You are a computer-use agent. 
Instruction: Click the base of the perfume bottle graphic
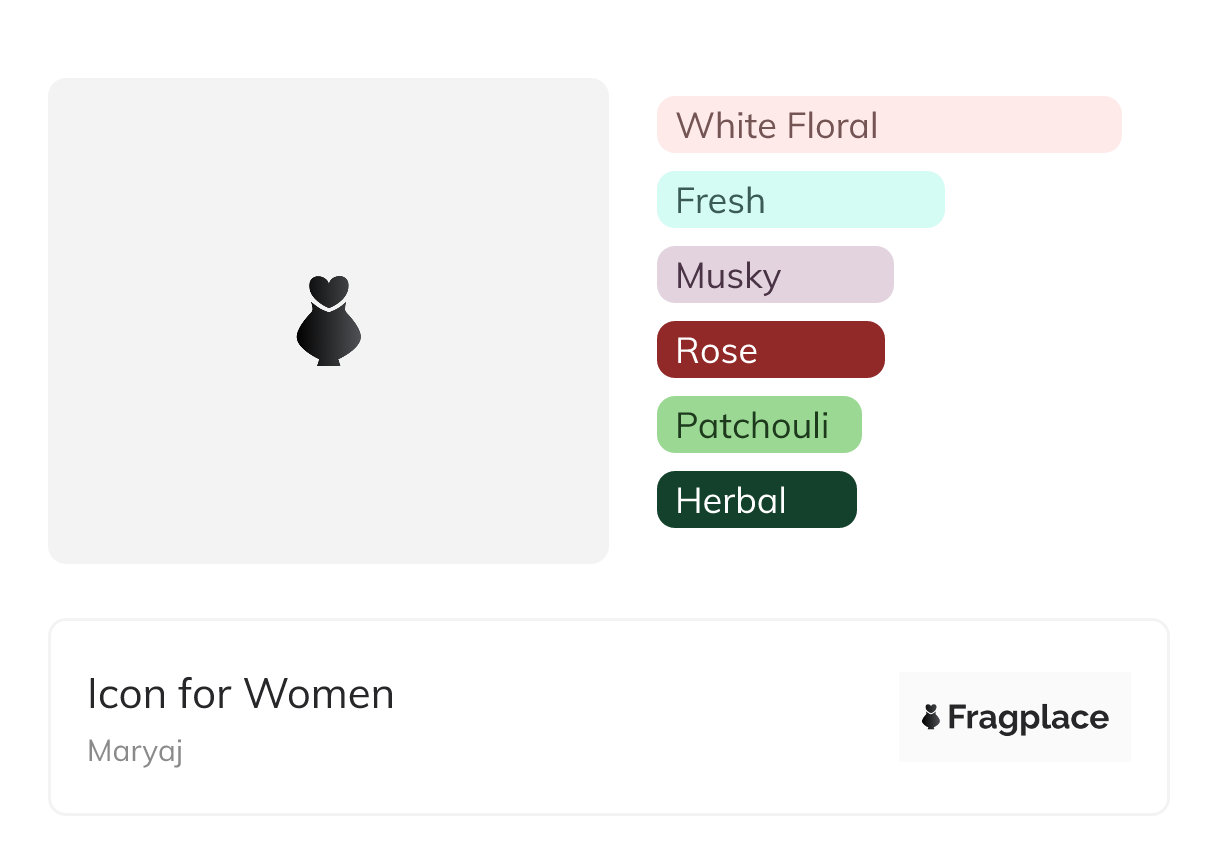[328, 359]
